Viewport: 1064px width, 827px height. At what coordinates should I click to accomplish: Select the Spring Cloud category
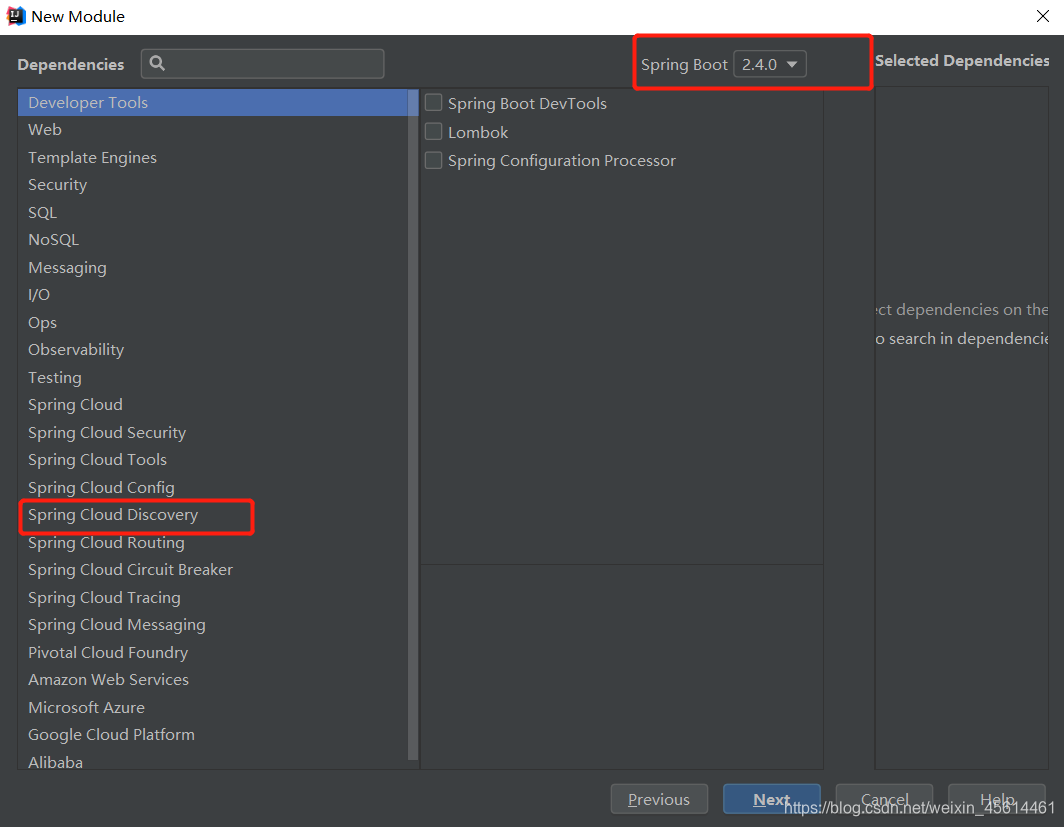click(213, 404)
